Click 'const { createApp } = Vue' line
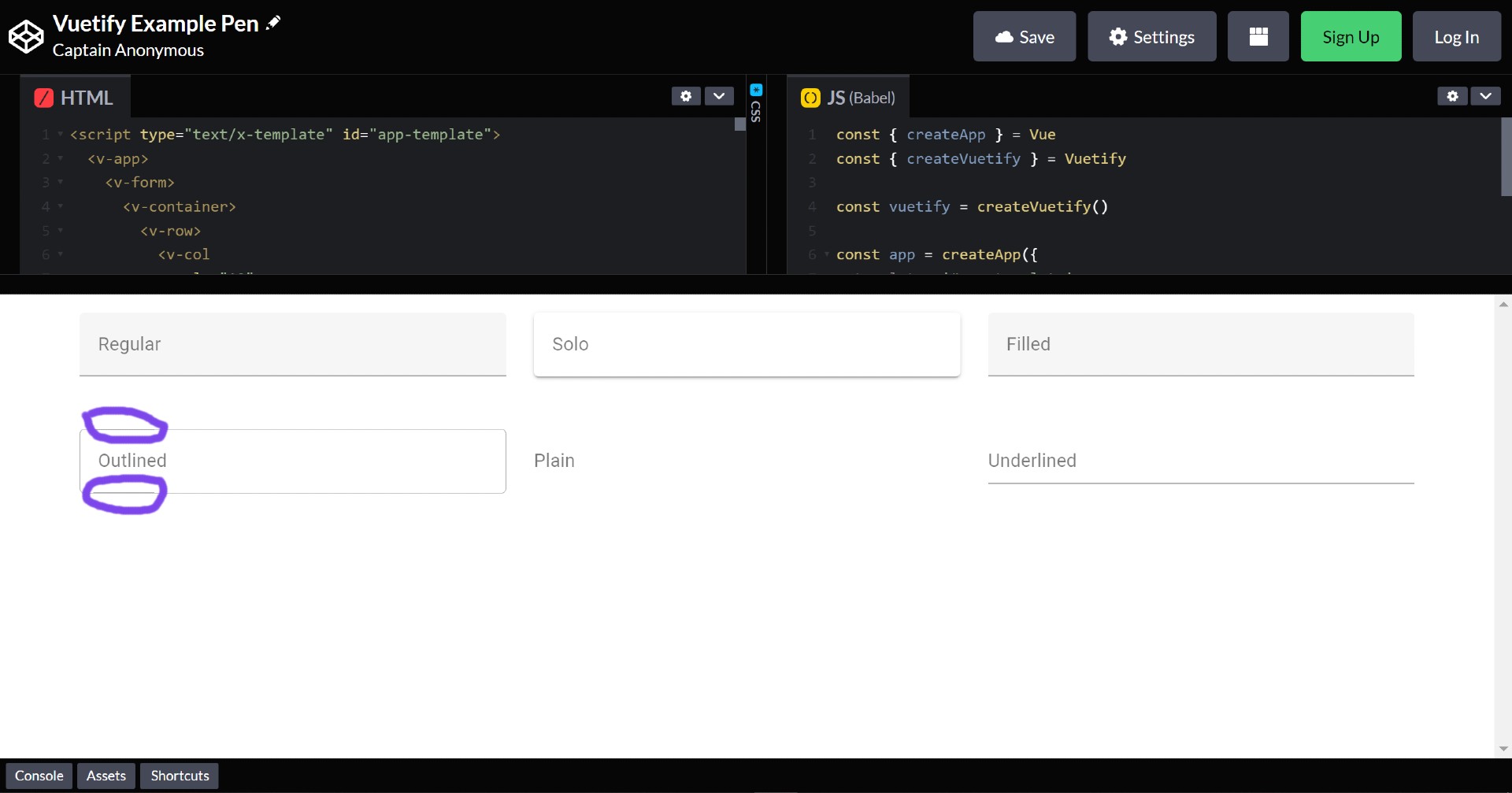This screenshot has height=793, width=1512. coord(946,135)
